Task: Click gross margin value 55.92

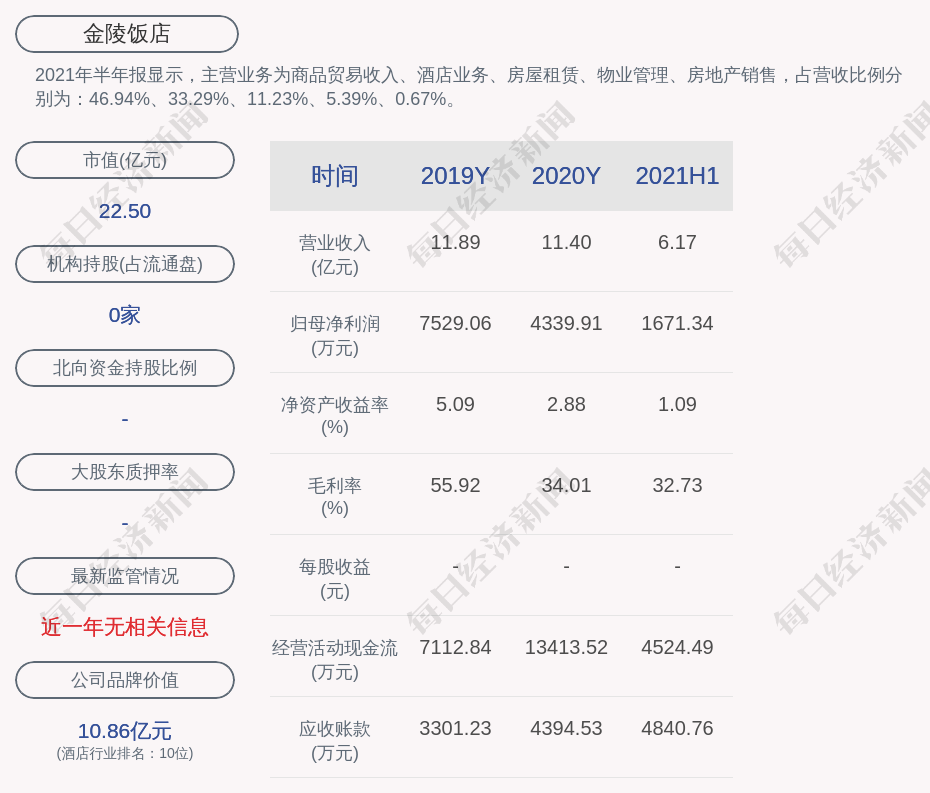Action: coord(456,485)
